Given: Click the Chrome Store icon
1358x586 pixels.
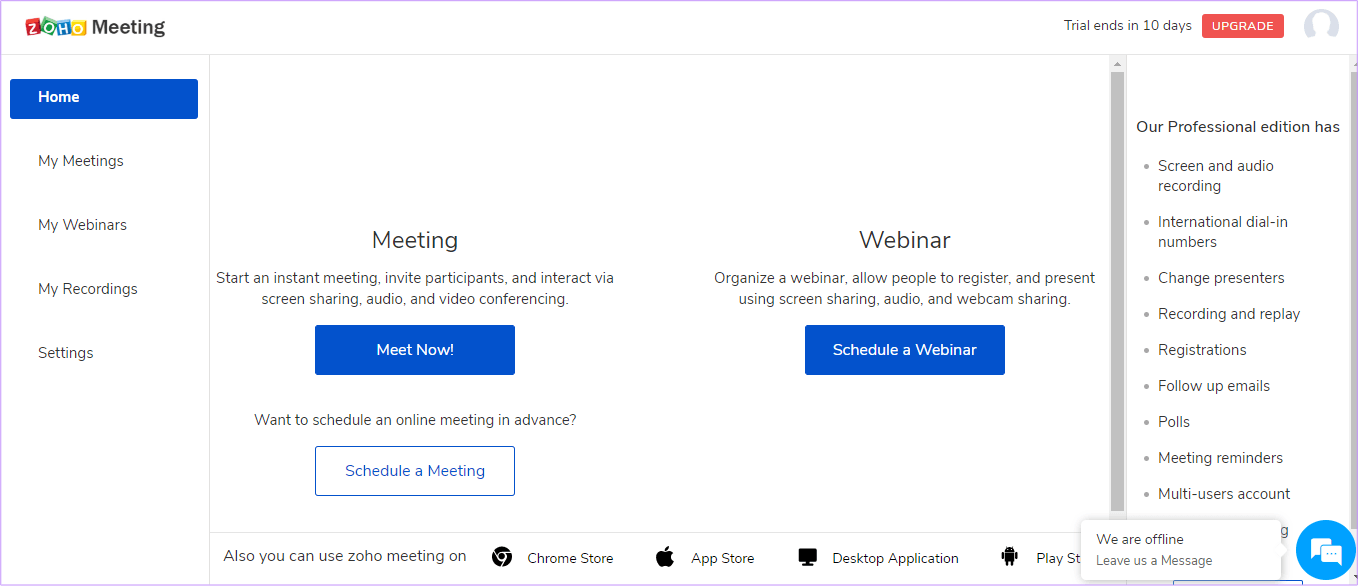Looking at the screenshot, I should click(502, 558).
